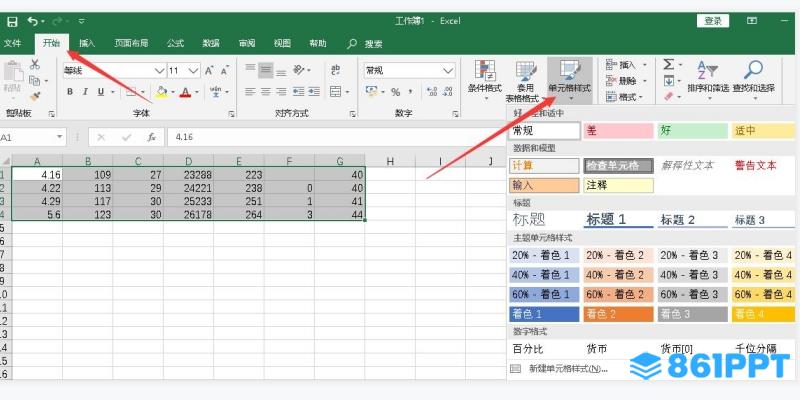Toggle middle vertical alignment
This screenshot has width=800, height=400.
click(x=265, y=70)
